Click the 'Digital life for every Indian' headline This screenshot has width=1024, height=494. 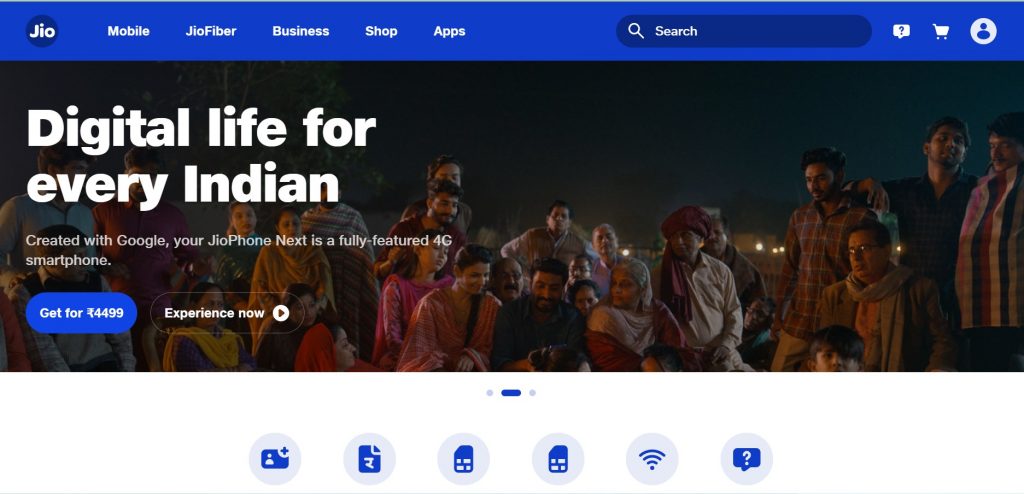pos(201,156)
